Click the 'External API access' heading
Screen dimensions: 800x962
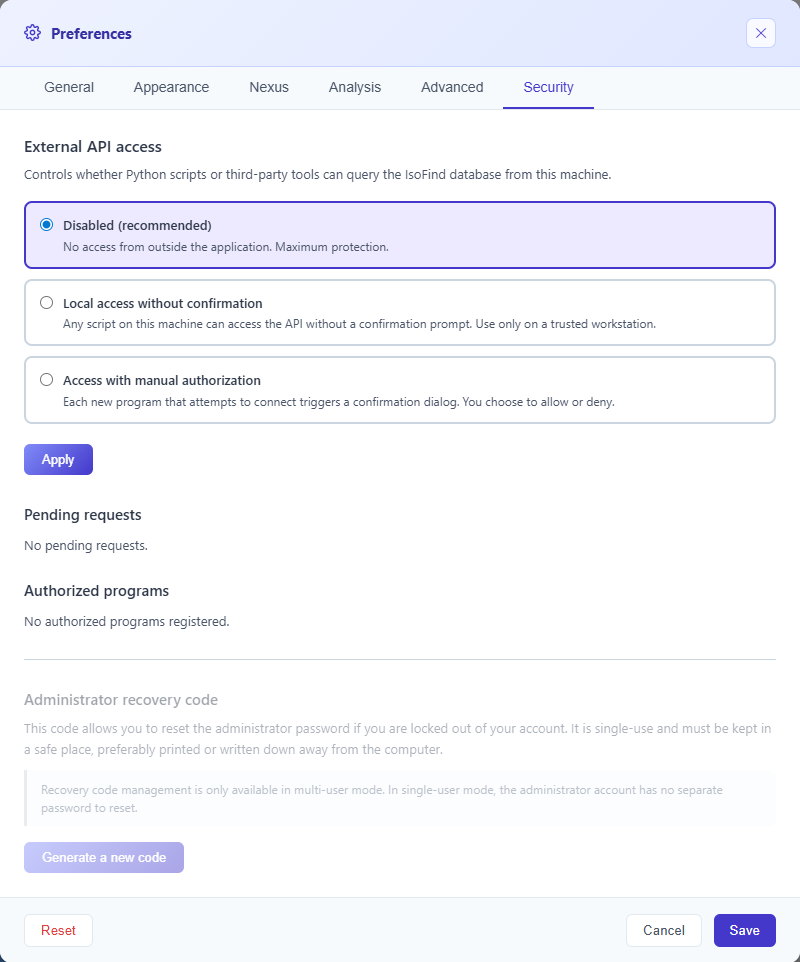click(x=93, y=146)
